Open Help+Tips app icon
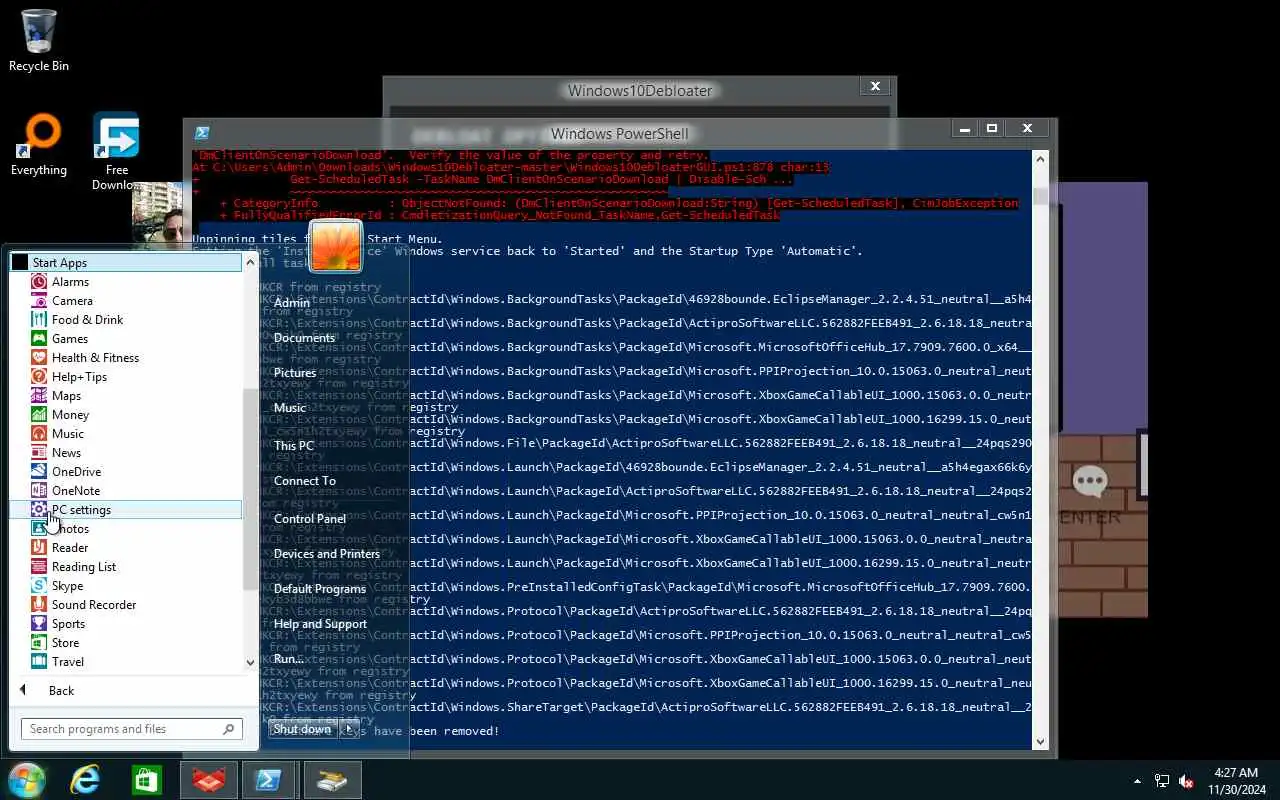1280x800 pixels. click(x=39, y=377)
